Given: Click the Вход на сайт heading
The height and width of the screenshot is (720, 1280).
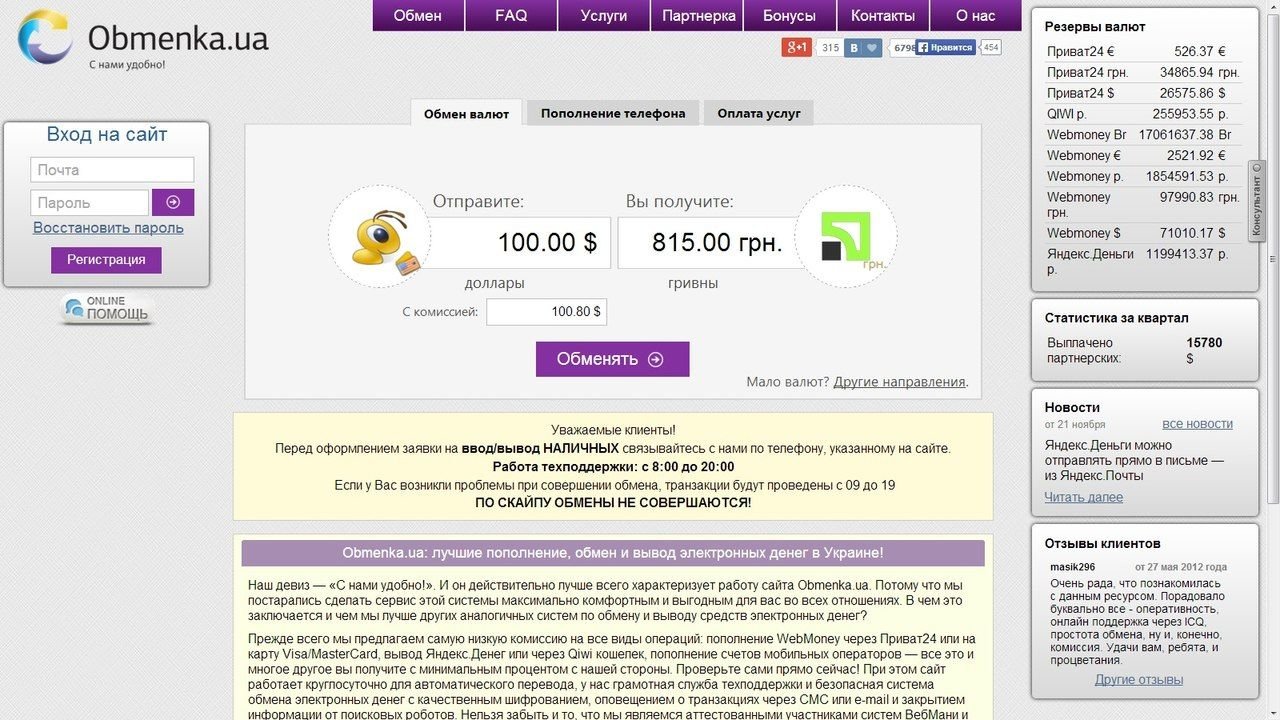Looking at the screenshot, I should click(x=107, y=135).
